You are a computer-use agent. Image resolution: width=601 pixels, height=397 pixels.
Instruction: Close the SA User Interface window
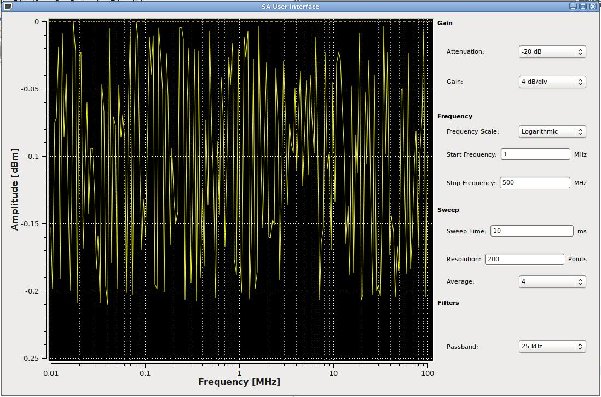tap(593, 7)
